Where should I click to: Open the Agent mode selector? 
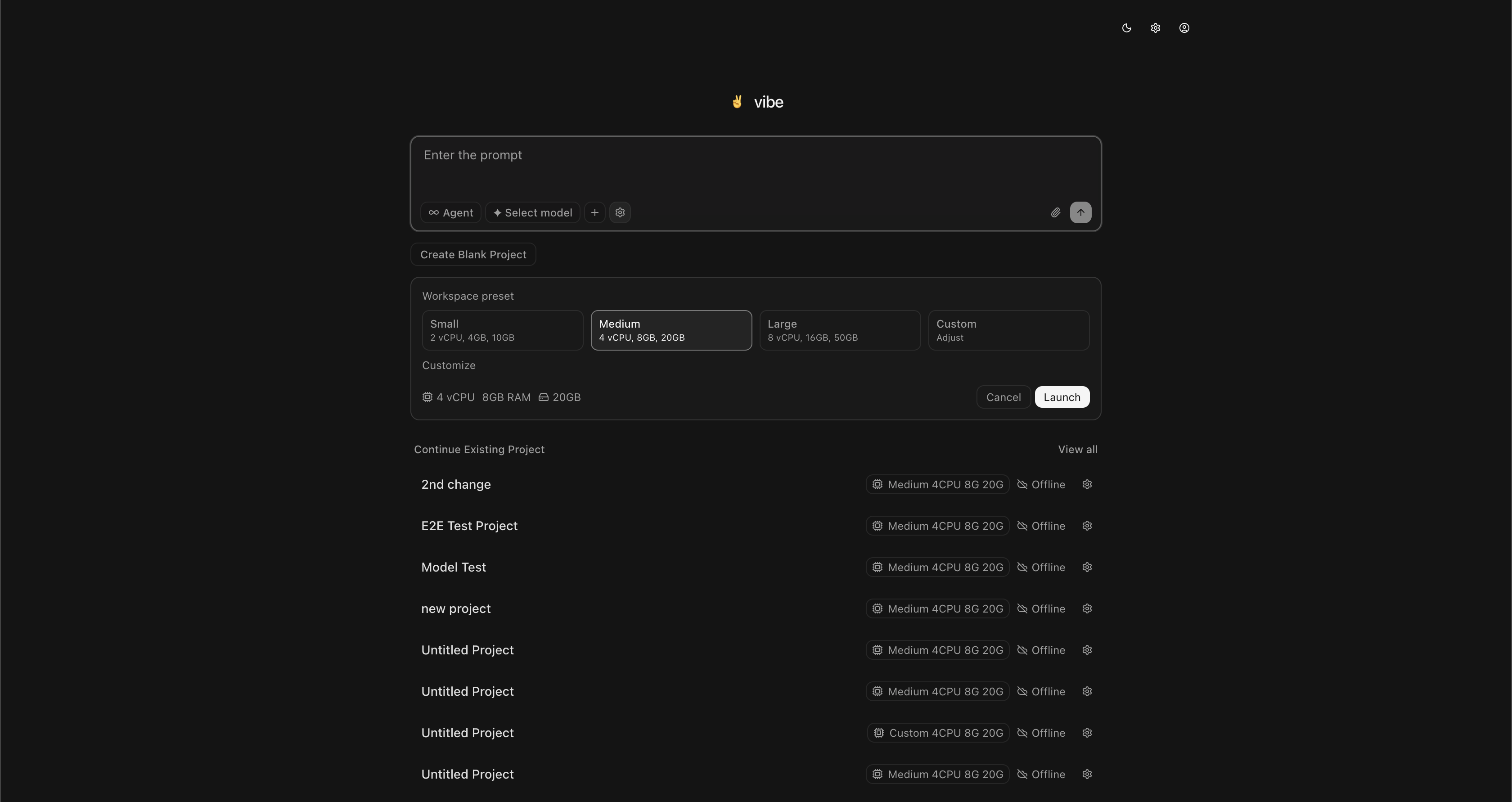click(x=451, y=212)
